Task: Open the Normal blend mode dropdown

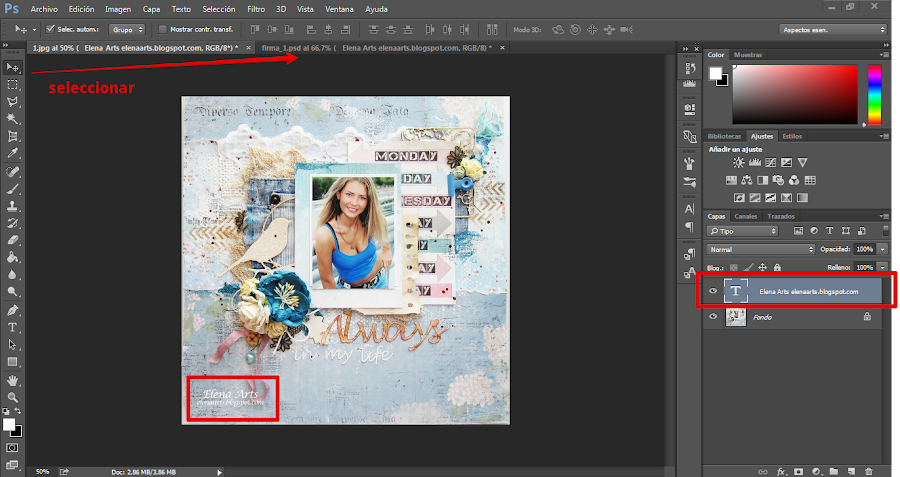Action: pos(761,249)
